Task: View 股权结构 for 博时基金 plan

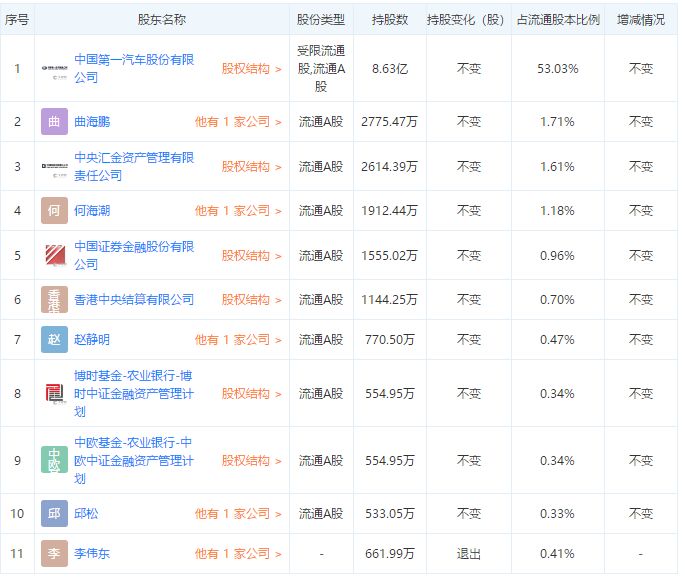Action: [x=252, y=394]
